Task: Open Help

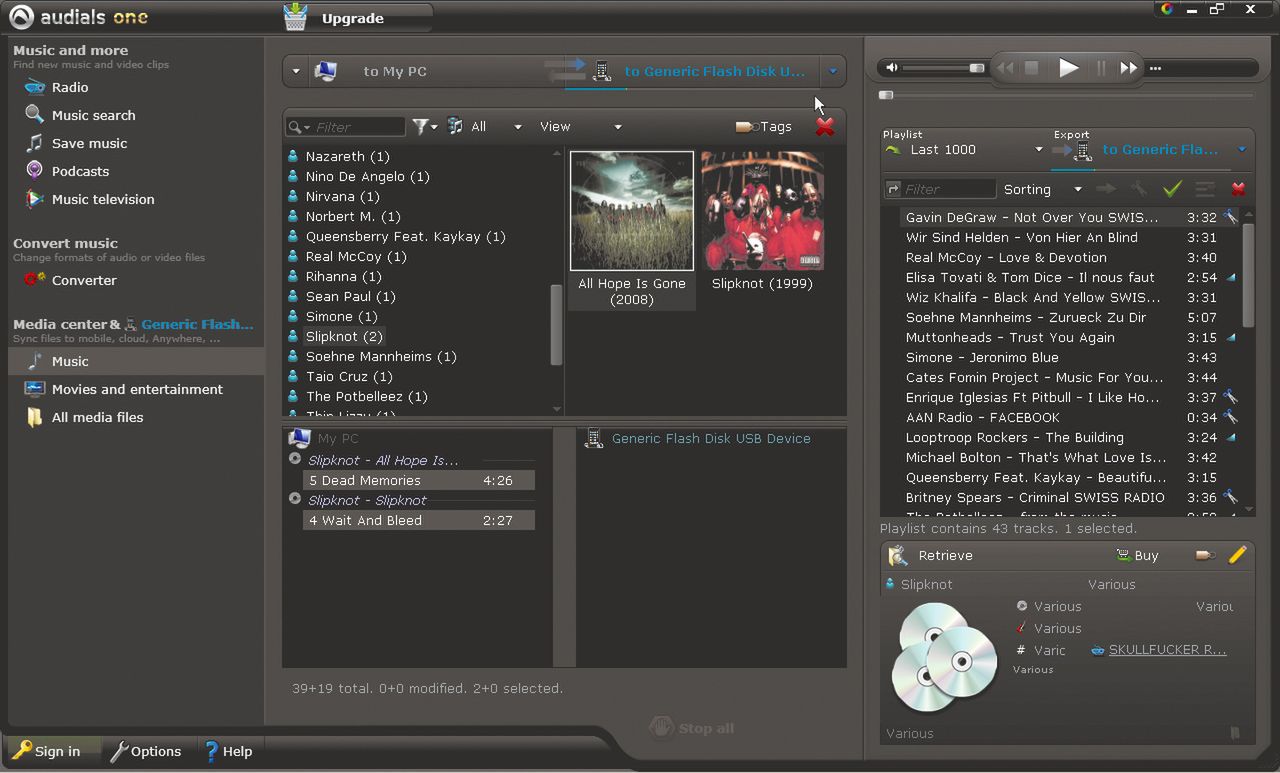Action: (227, 751)
